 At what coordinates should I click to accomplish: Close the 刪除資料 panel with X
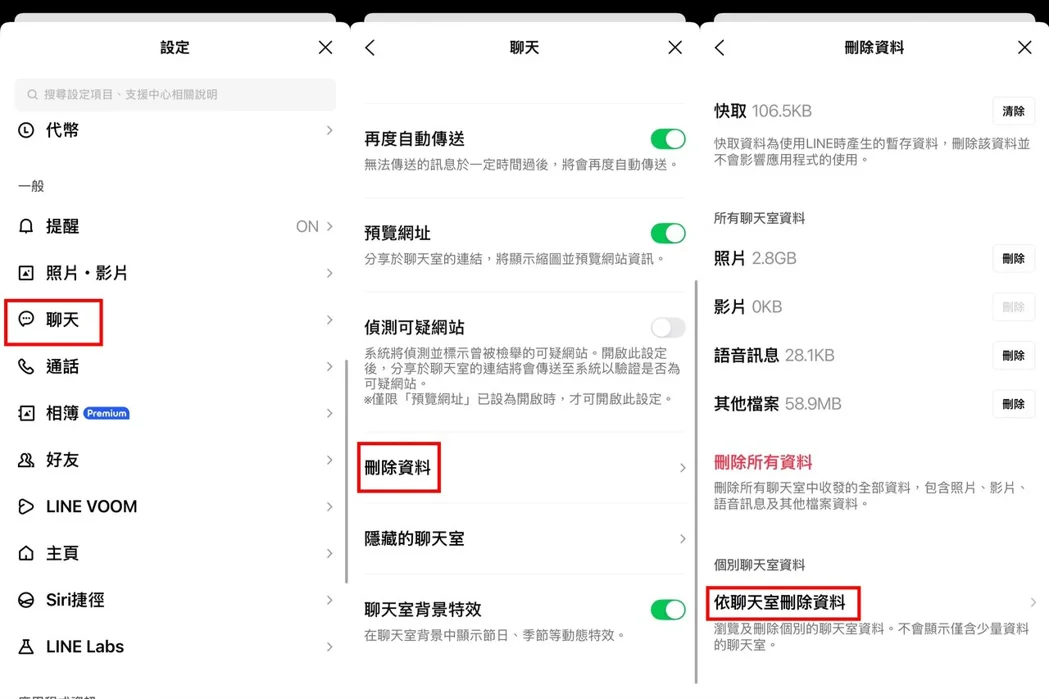coord(1024,47)
